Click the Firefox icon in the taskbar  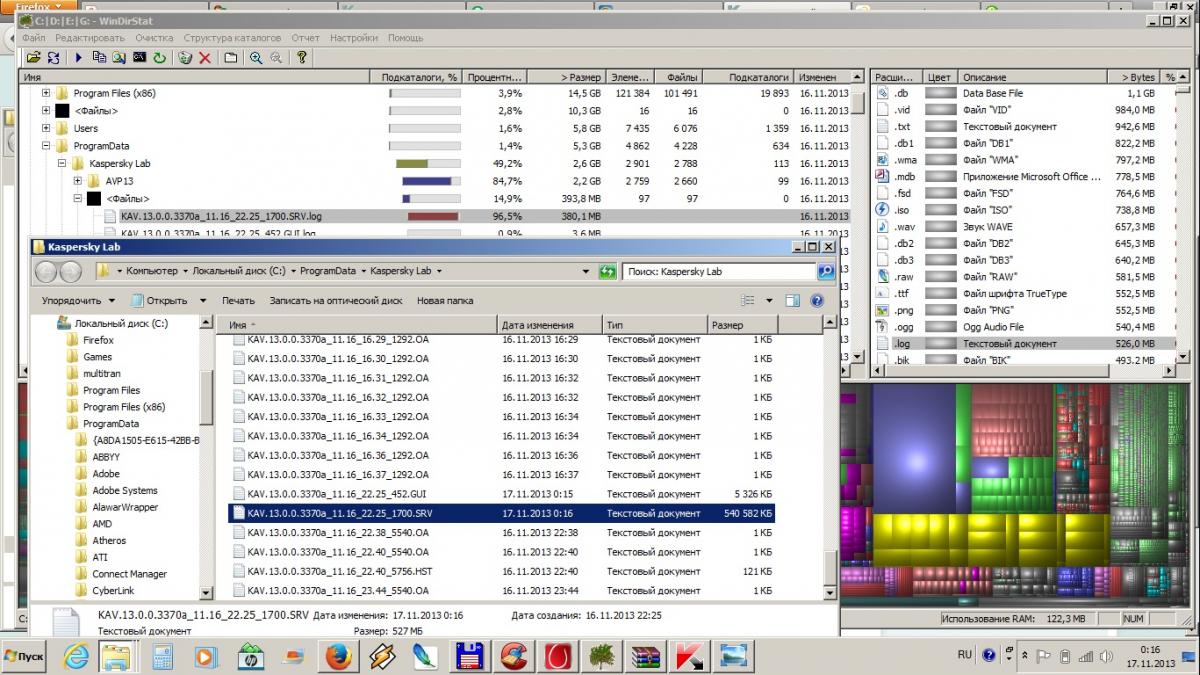pos(337,657)
